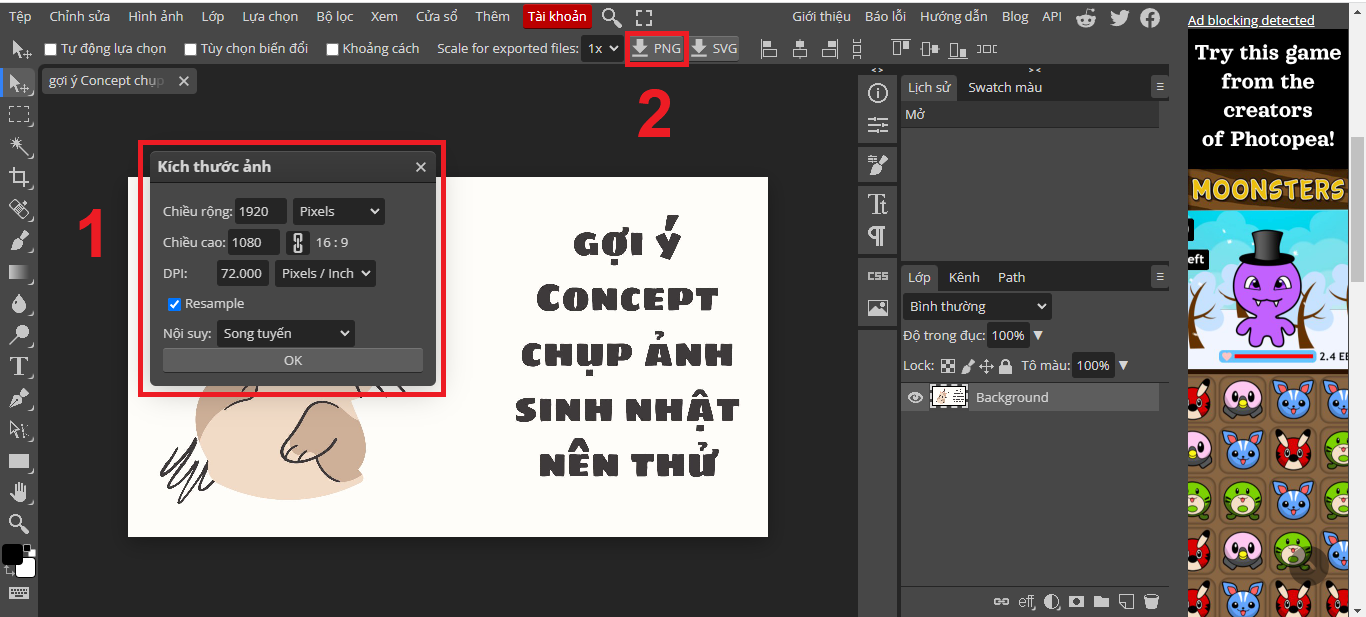
Task: Click the search magnifier icon in menu bar
Action: coord(612,17)
